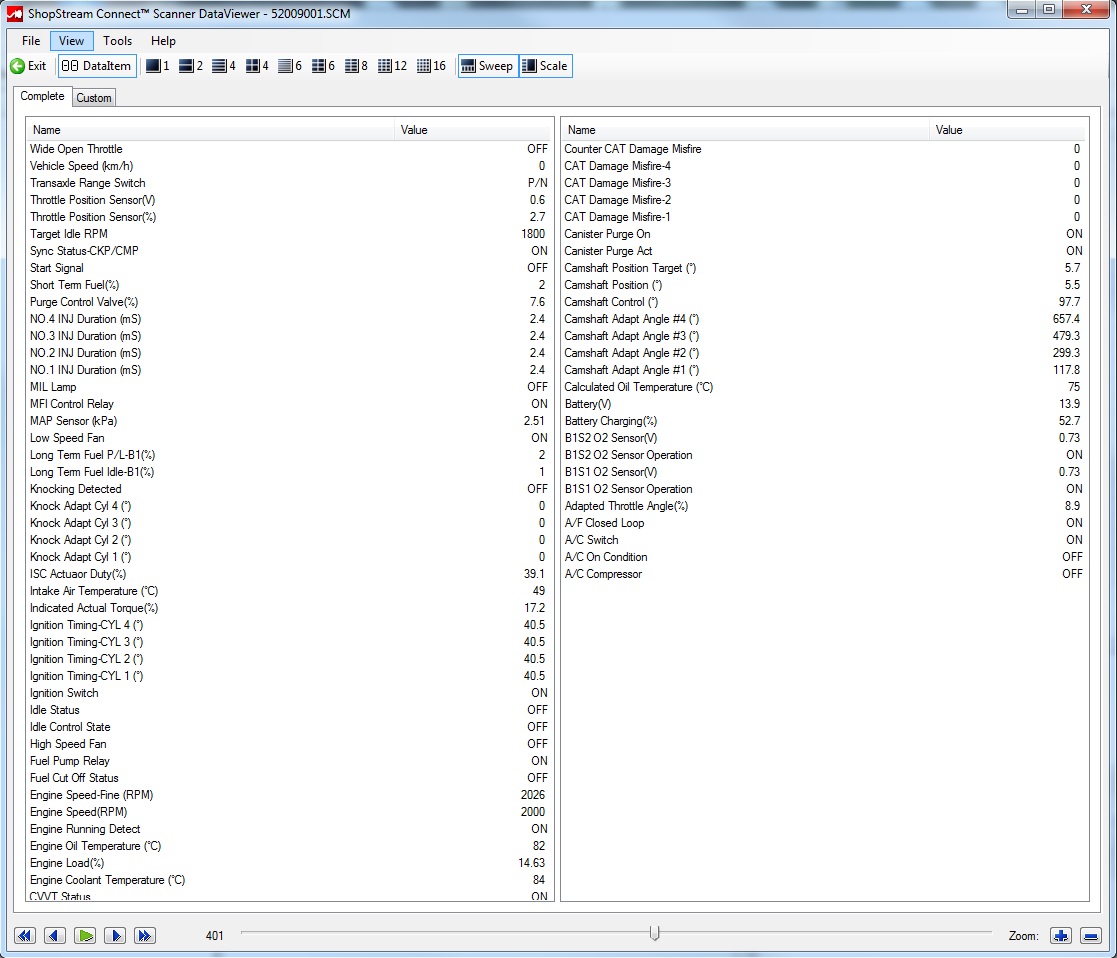Select the A/F Closed Loop row
Viewport: 1117px width, 958px height.
824,523
